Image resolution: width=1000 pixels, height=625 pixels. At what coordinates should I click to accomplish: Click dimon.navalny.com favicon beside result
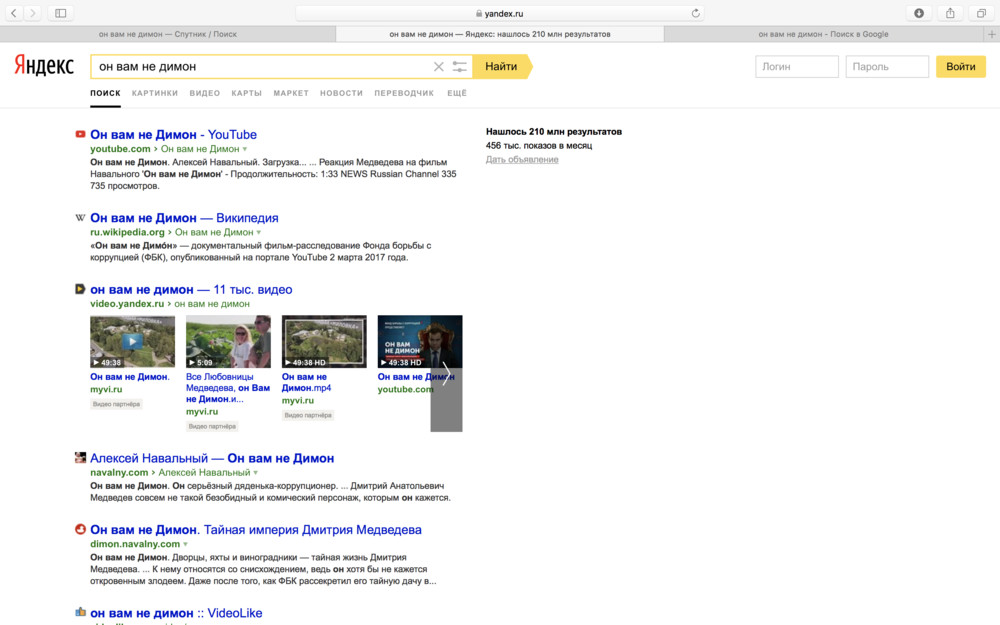coord(80,529)
